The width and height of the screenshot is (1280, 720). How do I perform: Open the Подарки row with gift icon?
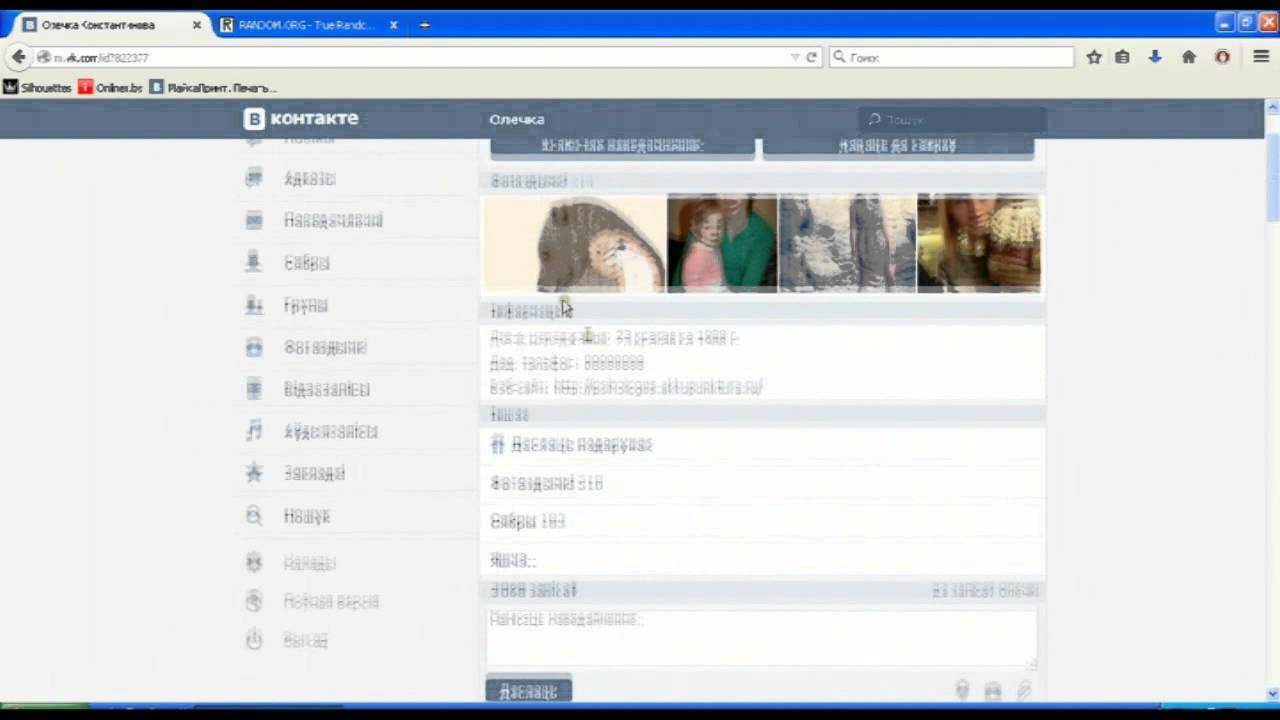pyautogui.click(x=763, y=445)
